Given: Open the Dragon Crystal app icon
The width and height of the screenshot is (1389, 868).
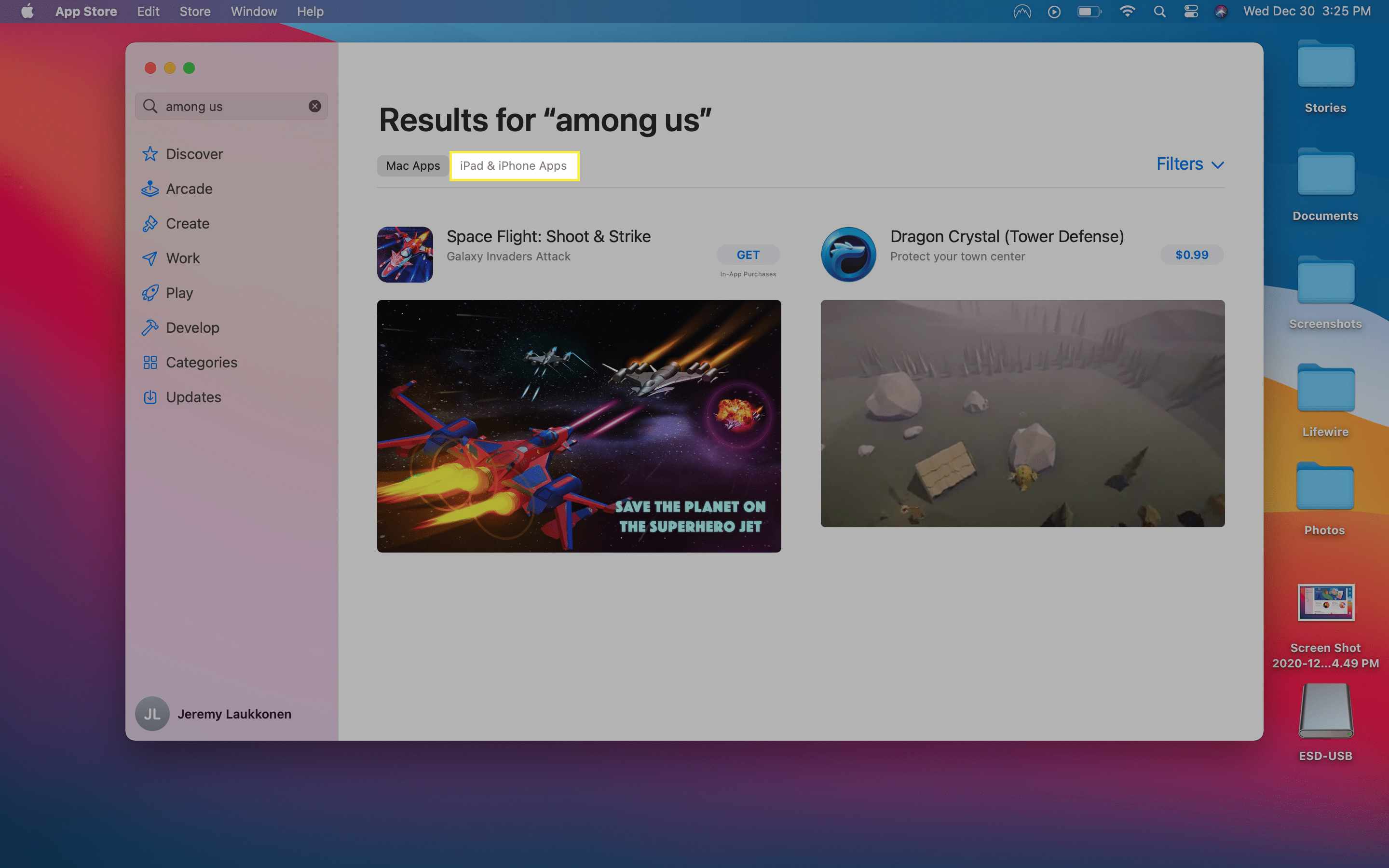Looking at the screenshot, I should coord(848,254).
